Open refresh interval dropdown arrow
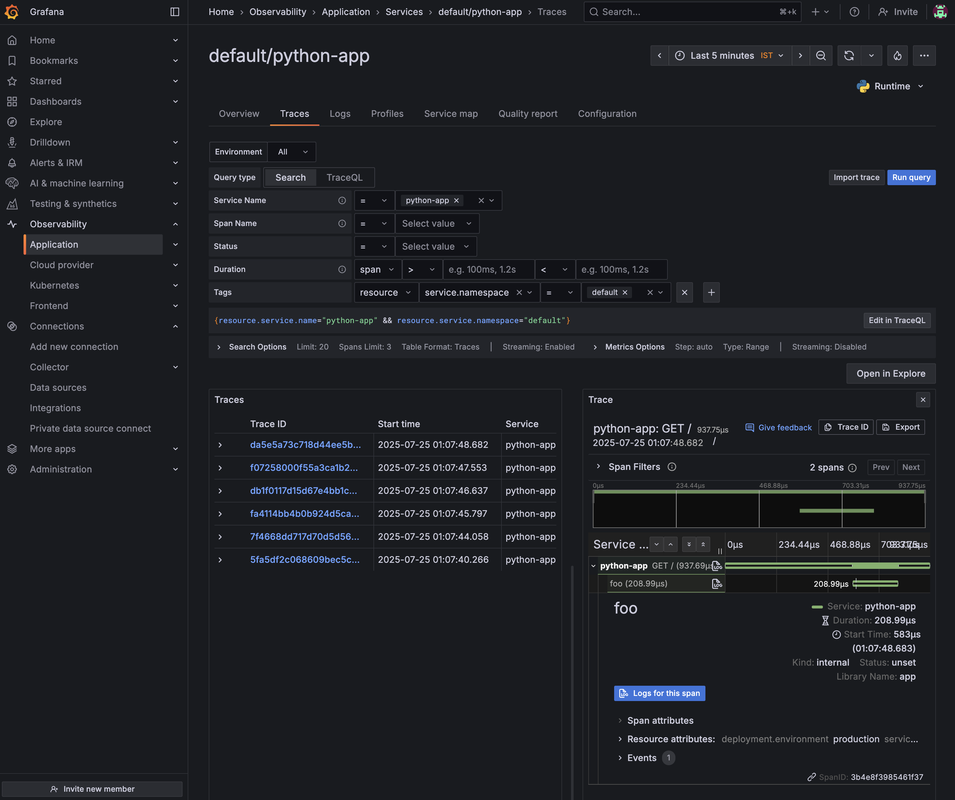Viewport: 955px width, 800px height. (x=872, y=55)
